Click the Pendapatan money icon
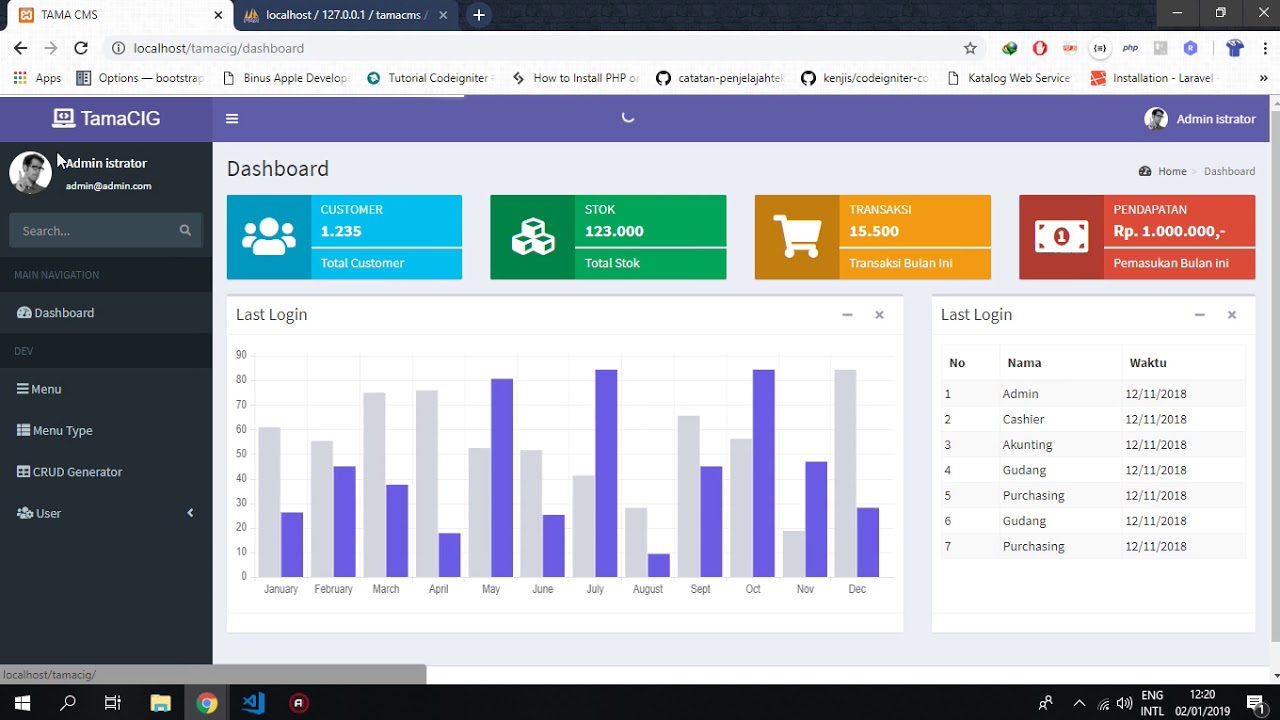The height and width of the screenshot is (720, 1280). point(1061,237)
